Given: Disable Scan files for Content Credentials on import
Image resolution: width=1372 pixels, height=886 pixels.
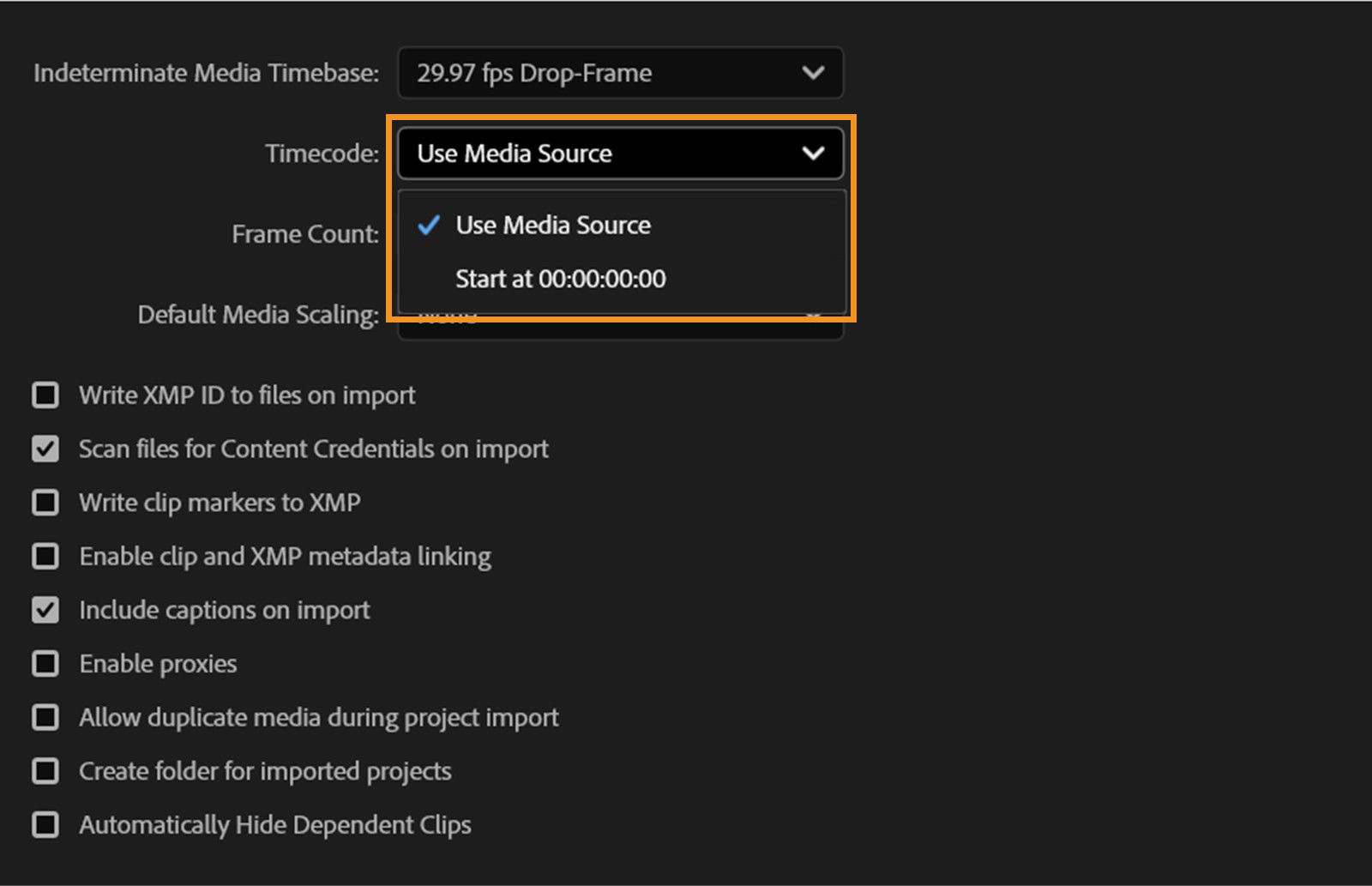Looking at the screenshot, I should click(45, 449).
